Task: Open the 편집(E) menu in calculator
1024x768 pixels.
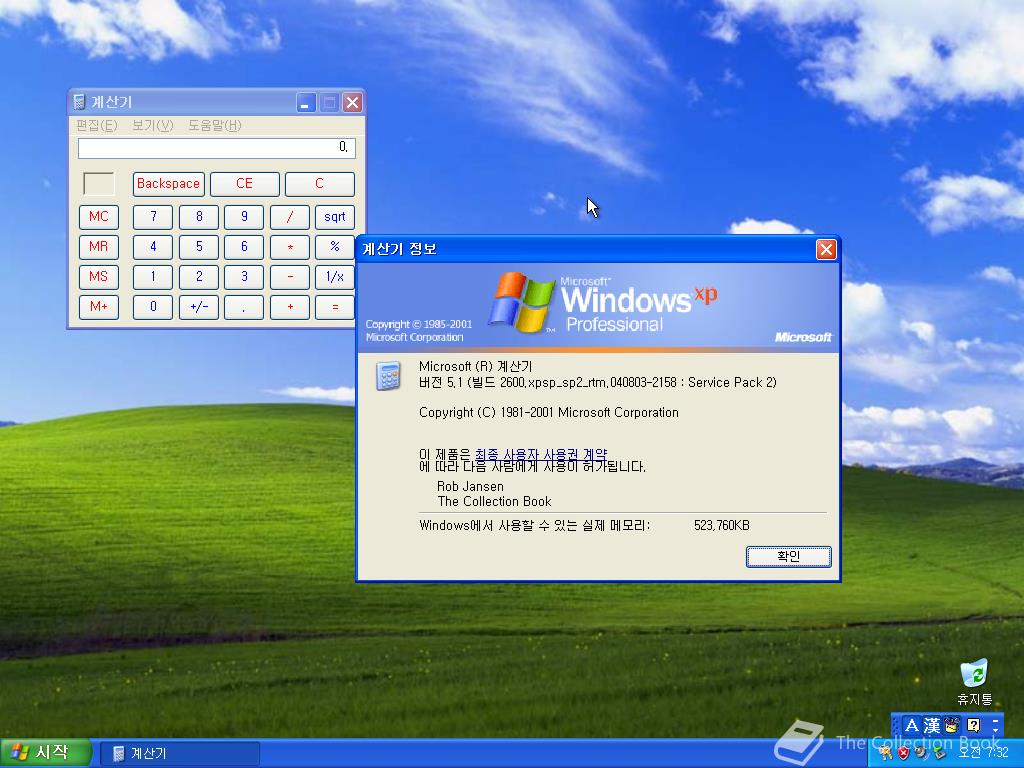Action: click(97, 125)
